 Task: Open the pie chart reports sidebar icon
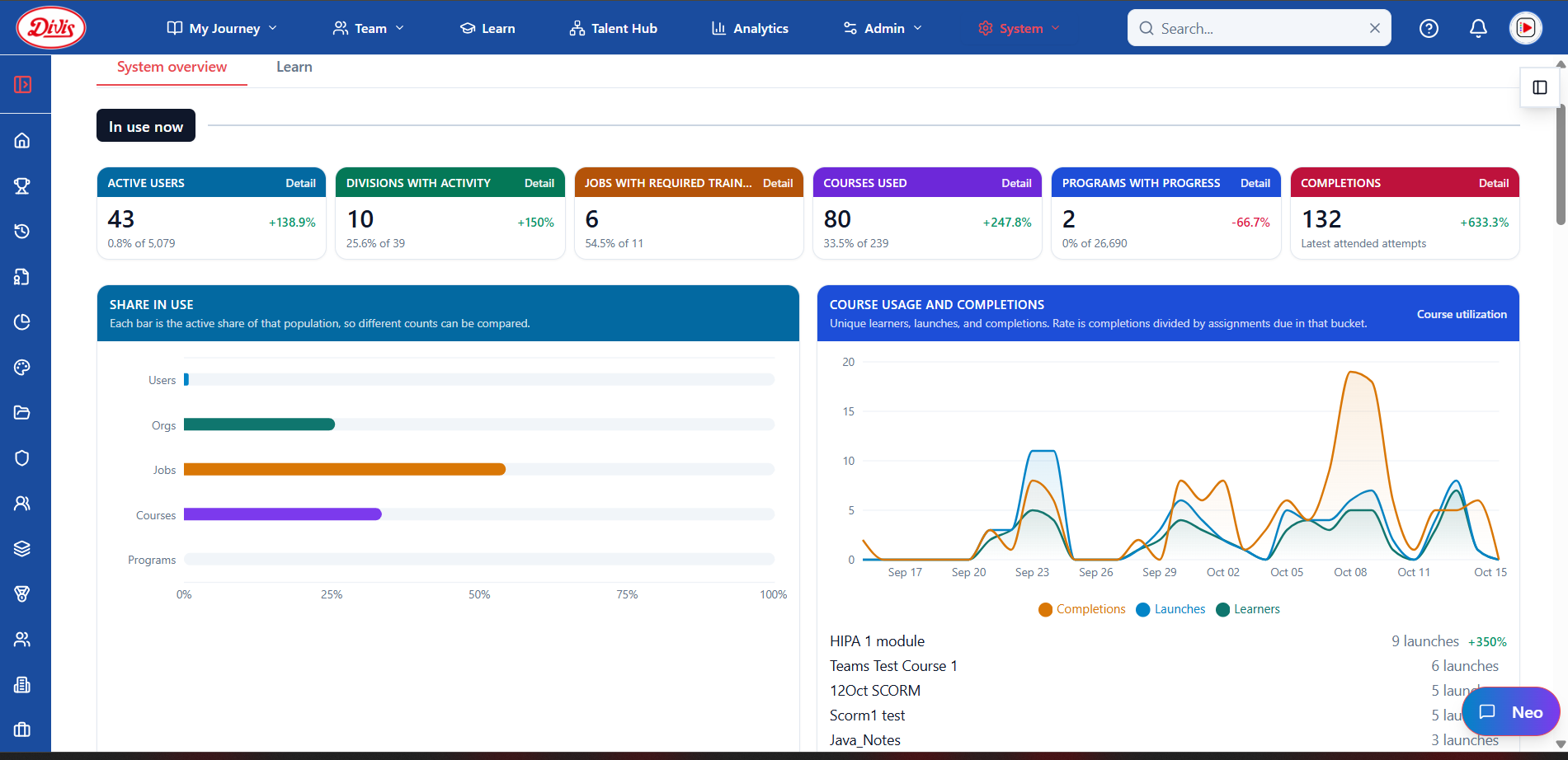[x=22, y=321]
